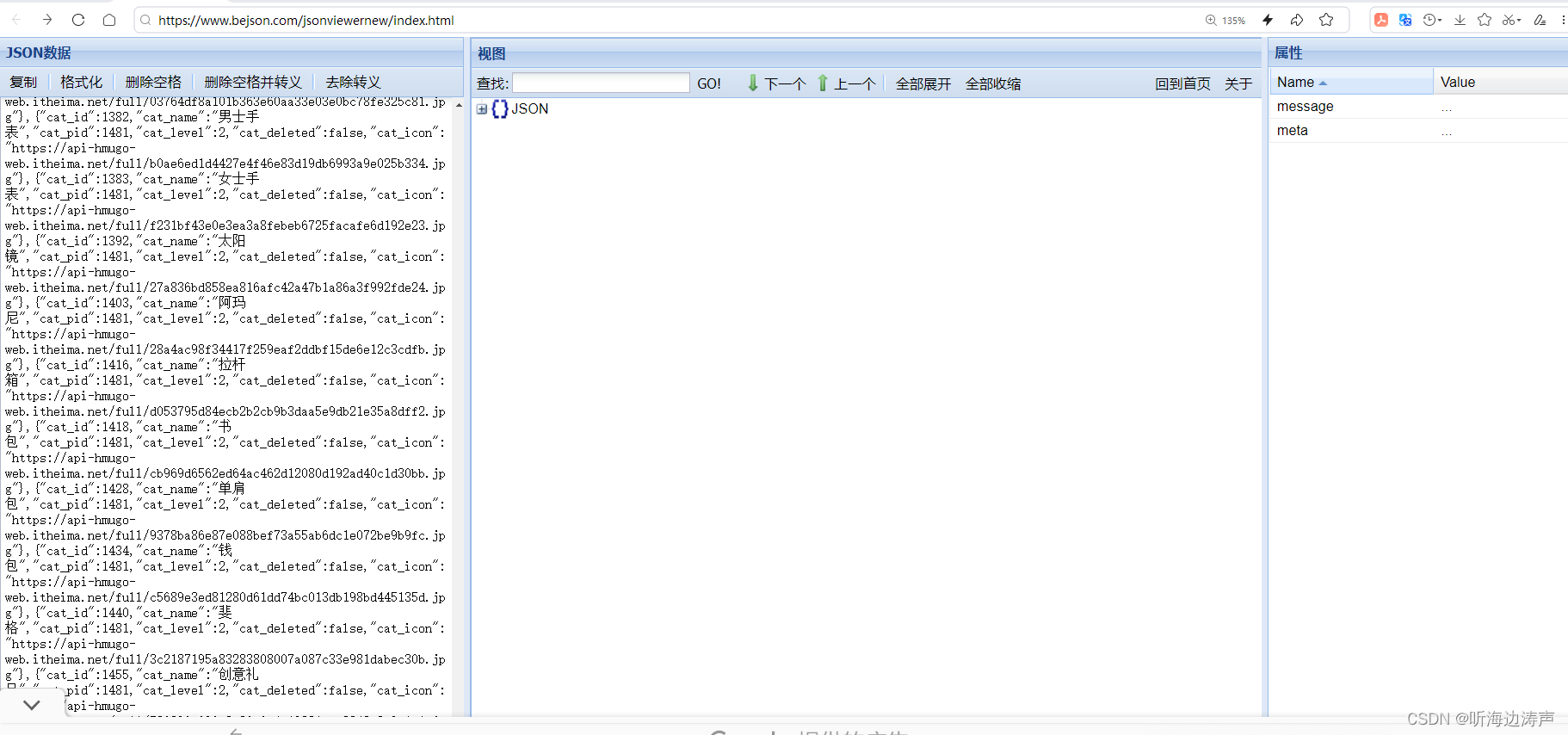This screenshot has width=1568, height=735.
Task: Go back in browser history
Action: click(x=16, y=20)
